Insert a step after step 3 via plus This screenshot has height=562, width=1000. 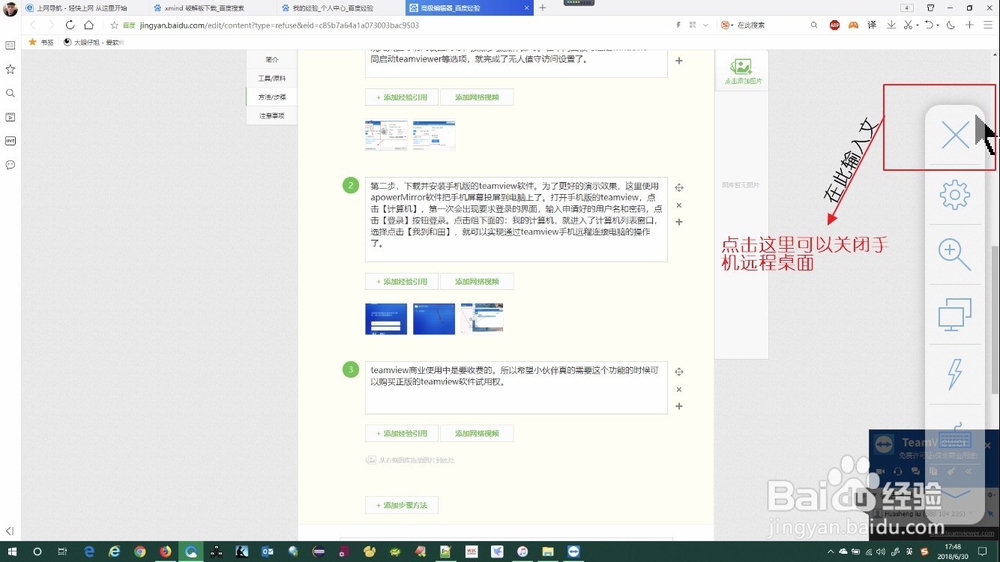(x=679, y=406)
